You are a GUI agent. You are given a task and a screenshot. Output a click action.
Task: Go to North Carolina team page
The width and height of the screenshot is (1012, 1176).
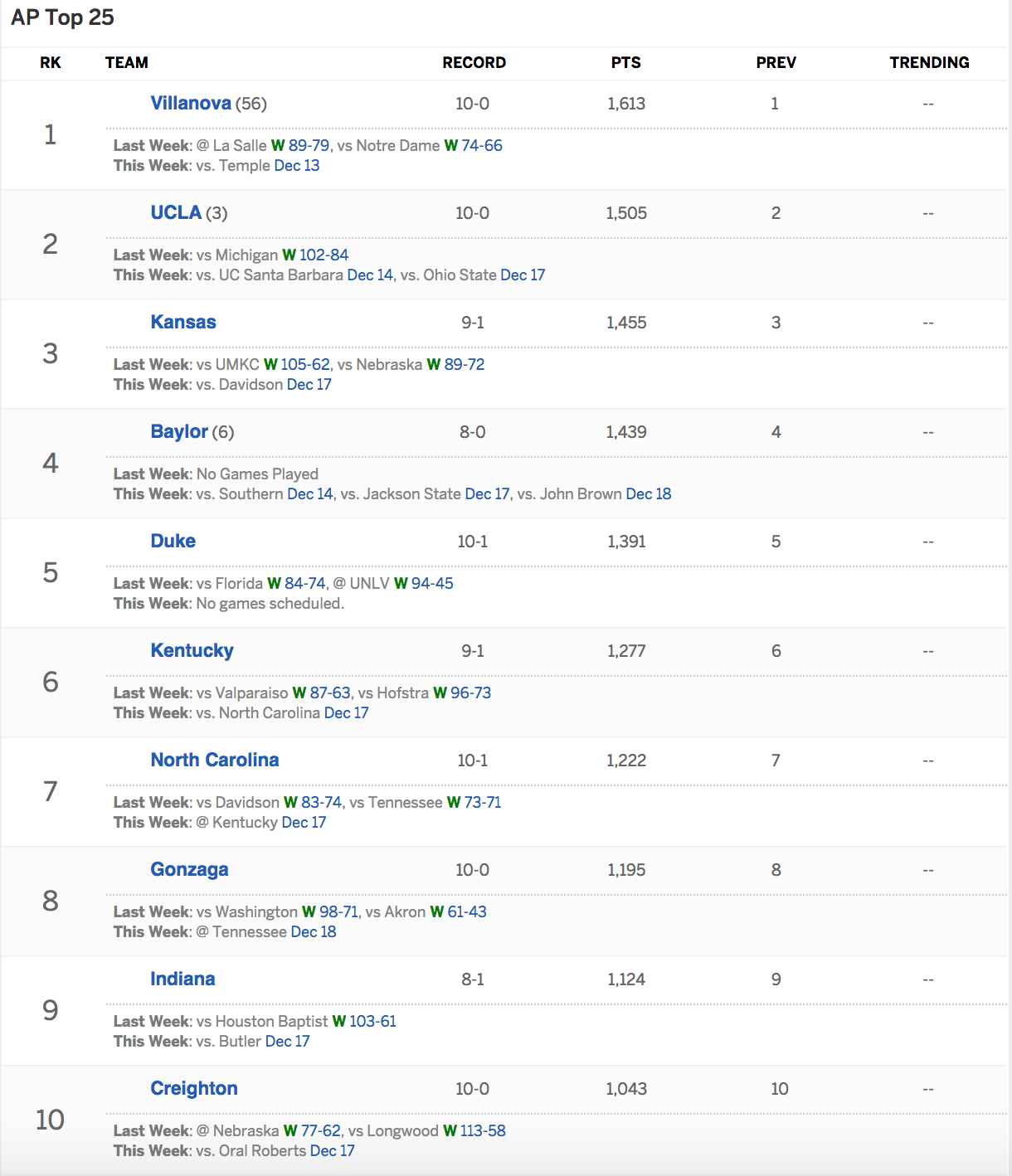215,760
